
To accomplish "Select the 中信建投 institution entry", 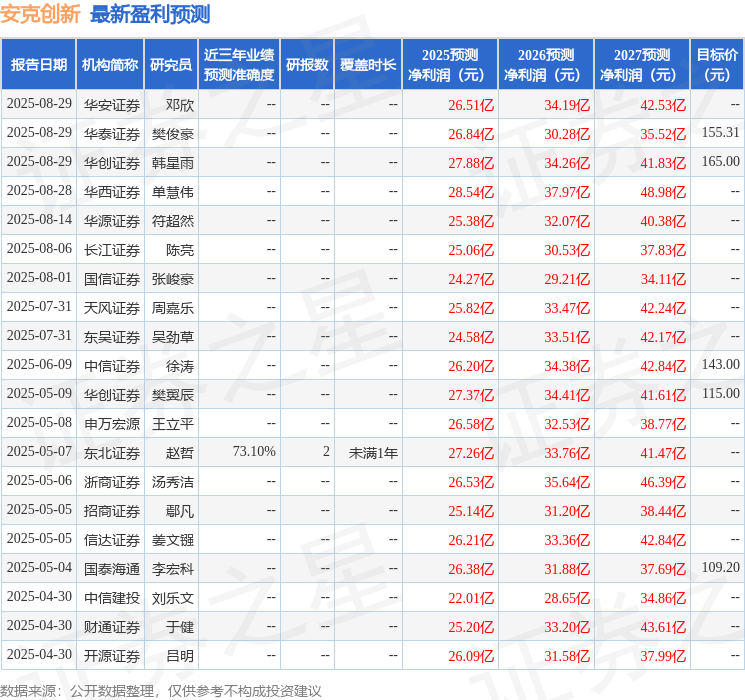I will [112, 598].
